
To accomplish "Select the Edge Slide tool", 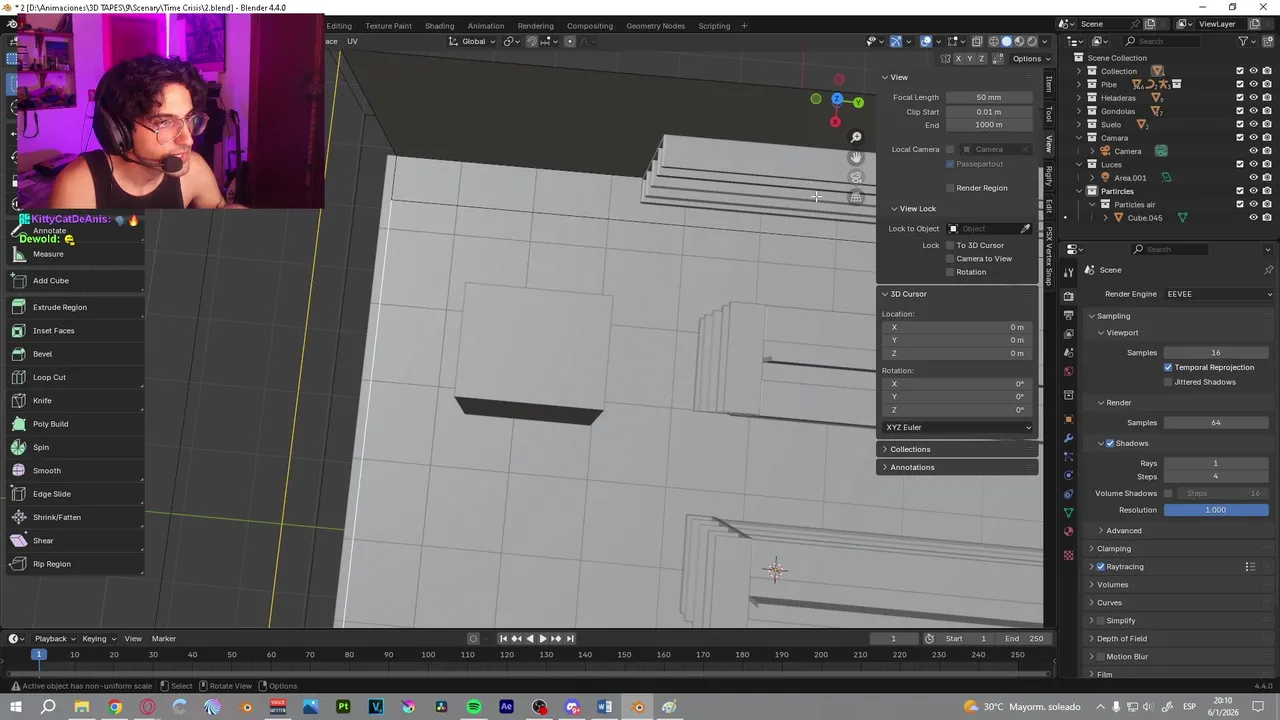I will tap(75, 494).
